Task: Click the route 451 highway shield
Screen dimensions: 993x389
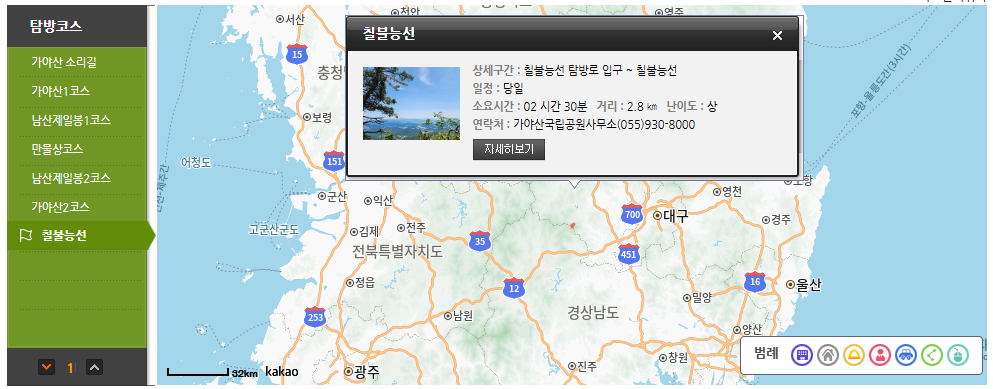Action: 628,253
